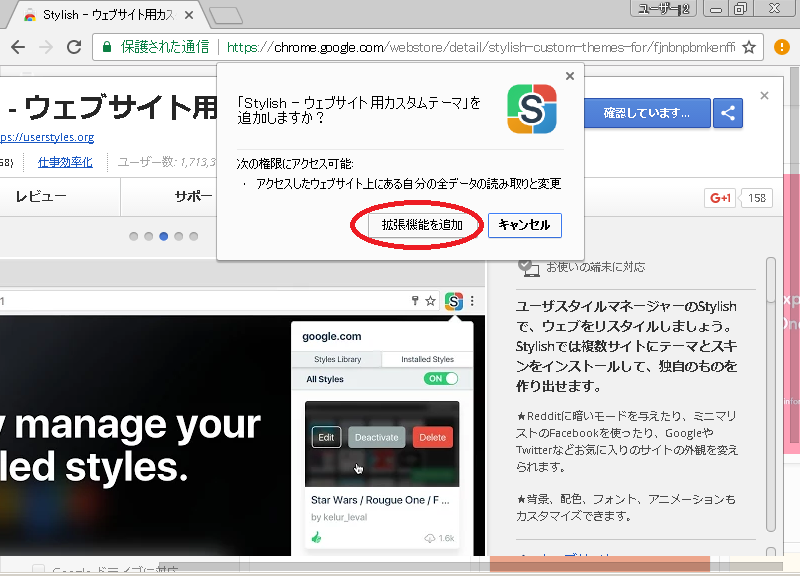This screenshot has height=576, width=800.
Task: Click the URL address bar field
Action: 428,47
